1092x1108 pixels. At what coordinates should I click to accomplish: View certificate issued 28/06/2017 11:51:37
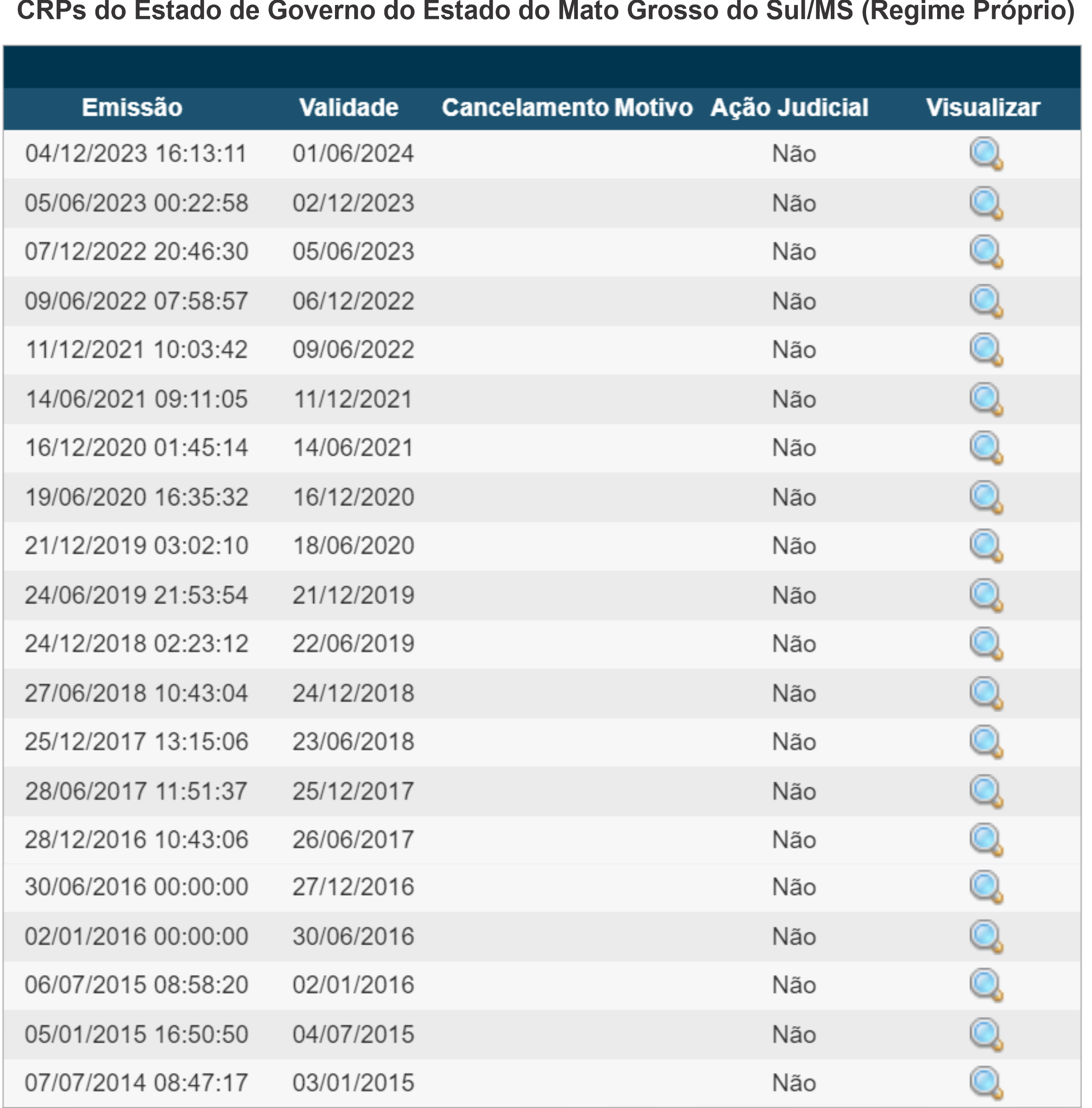(x=986, y=792)
